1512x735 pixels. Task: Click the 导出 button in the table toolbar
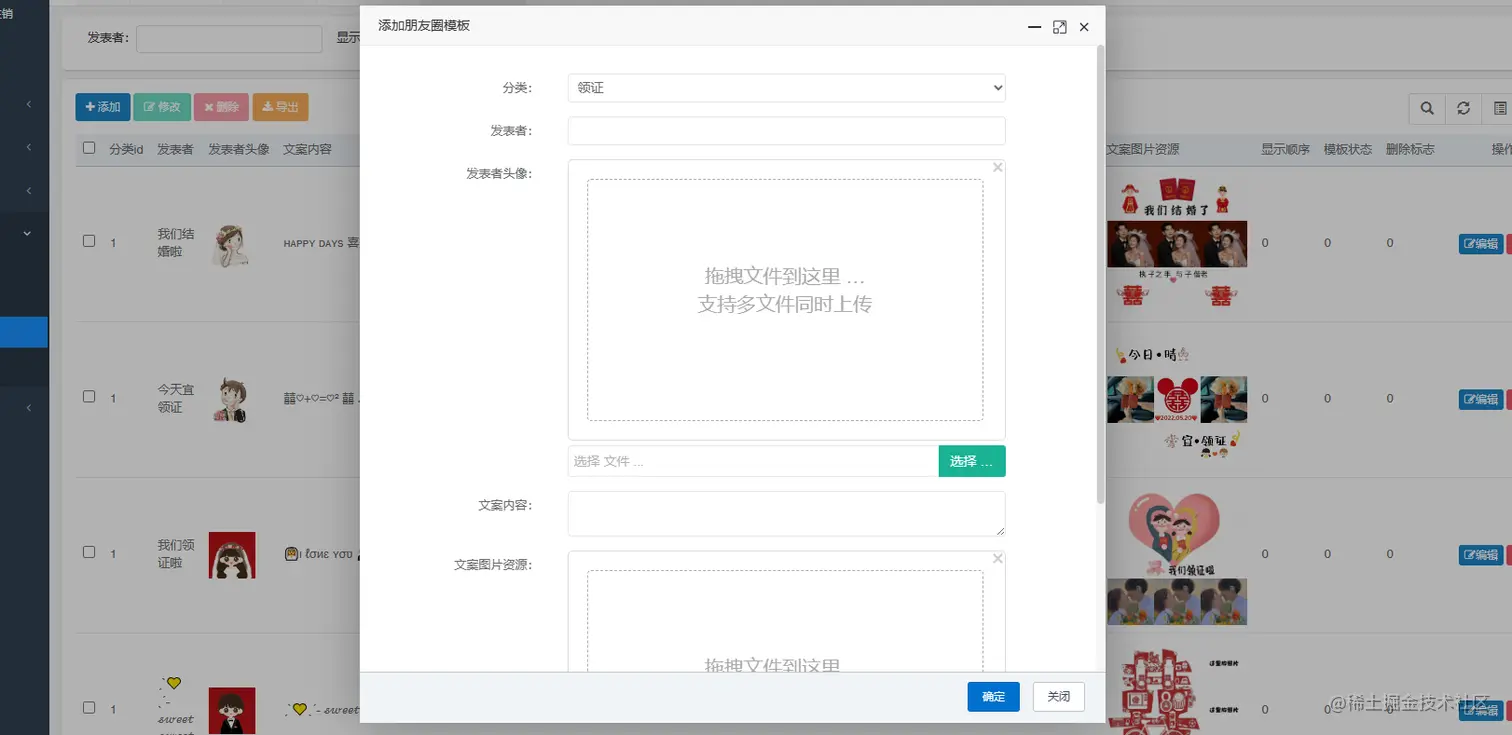pos(280,107)
